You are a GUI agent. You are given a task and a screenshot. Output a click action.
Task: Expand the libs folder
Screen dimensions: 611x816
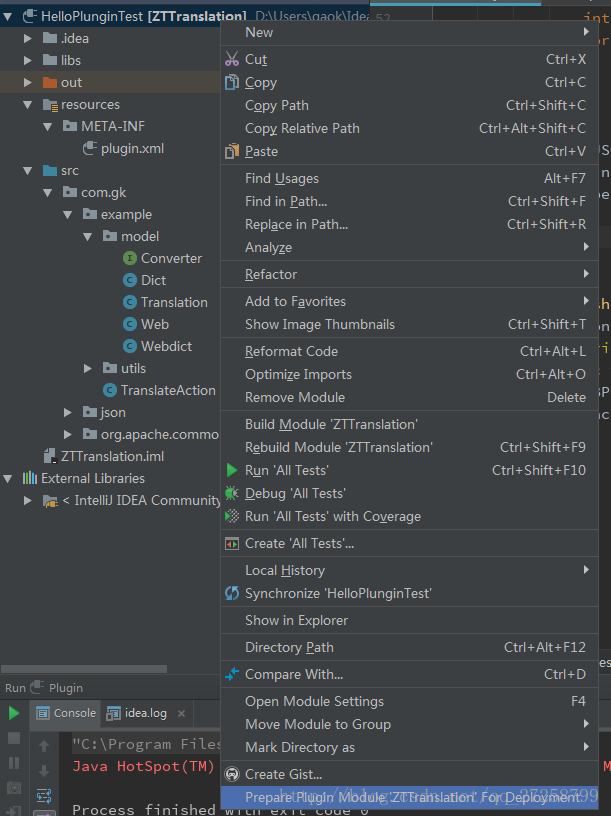click(x=28, y=60)
